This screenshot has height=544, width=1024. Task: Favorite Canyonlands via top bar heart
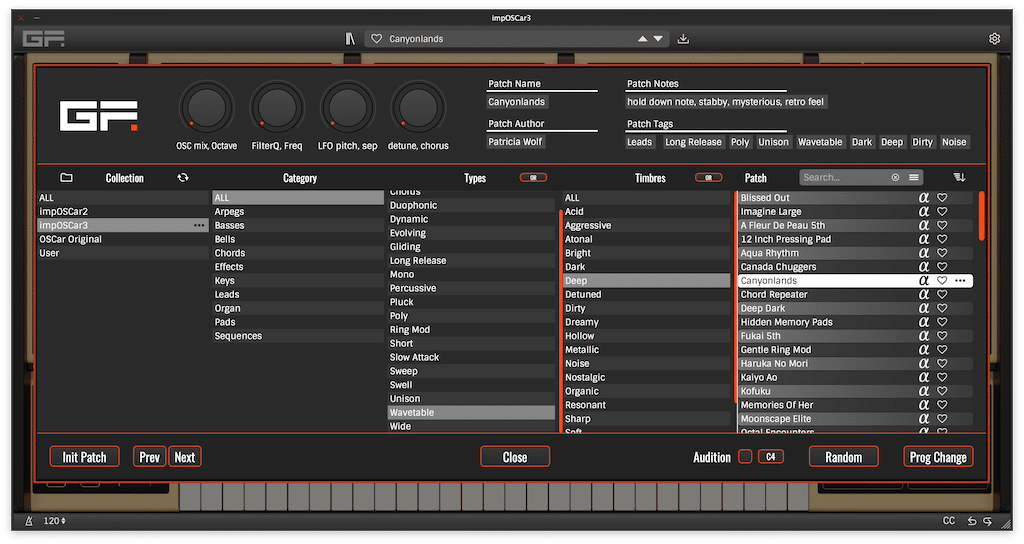click(x=376, y=39)
